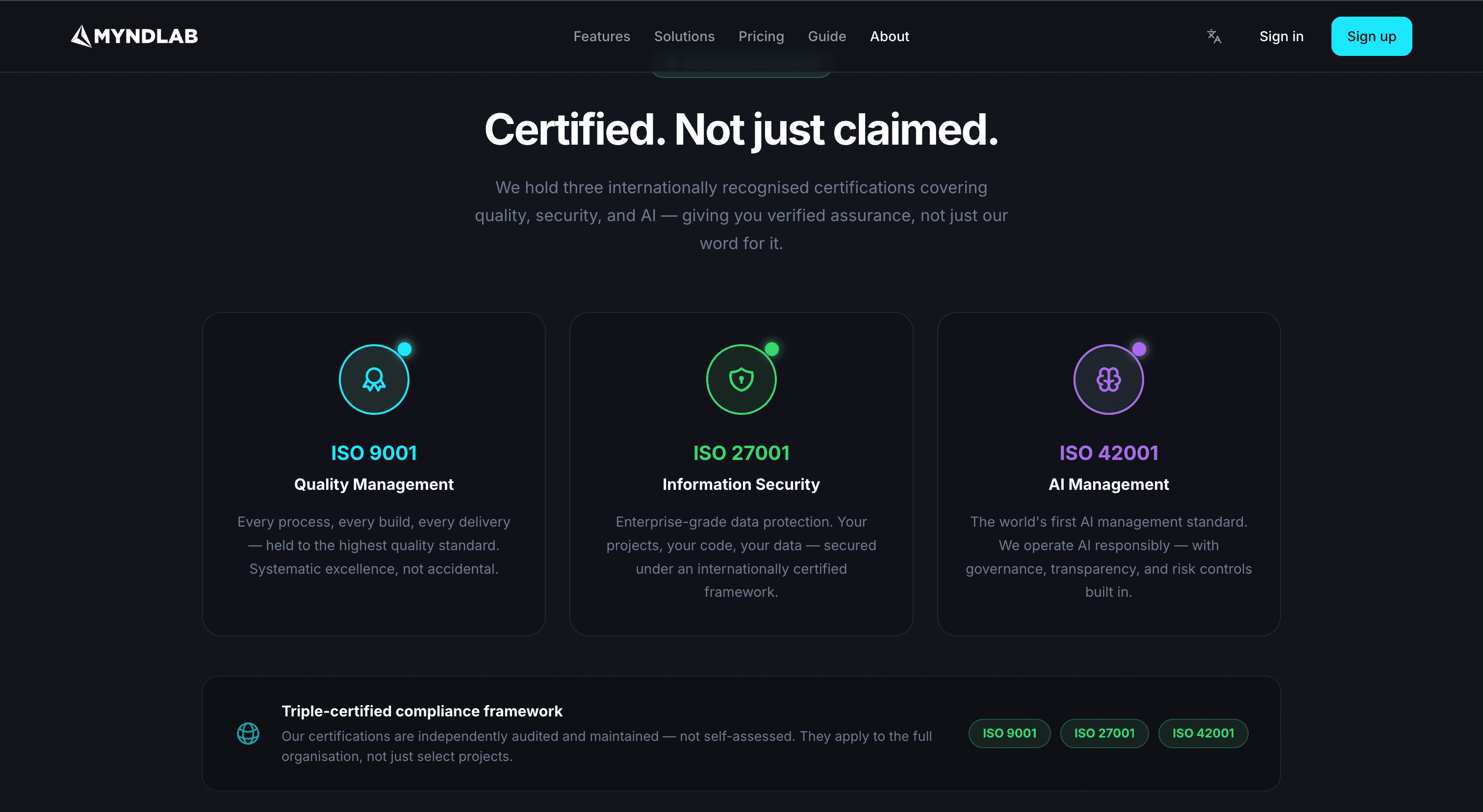This screenshot has width=1483, height=812.
Task: Open the language translation icon
Action: point(1214,36)
